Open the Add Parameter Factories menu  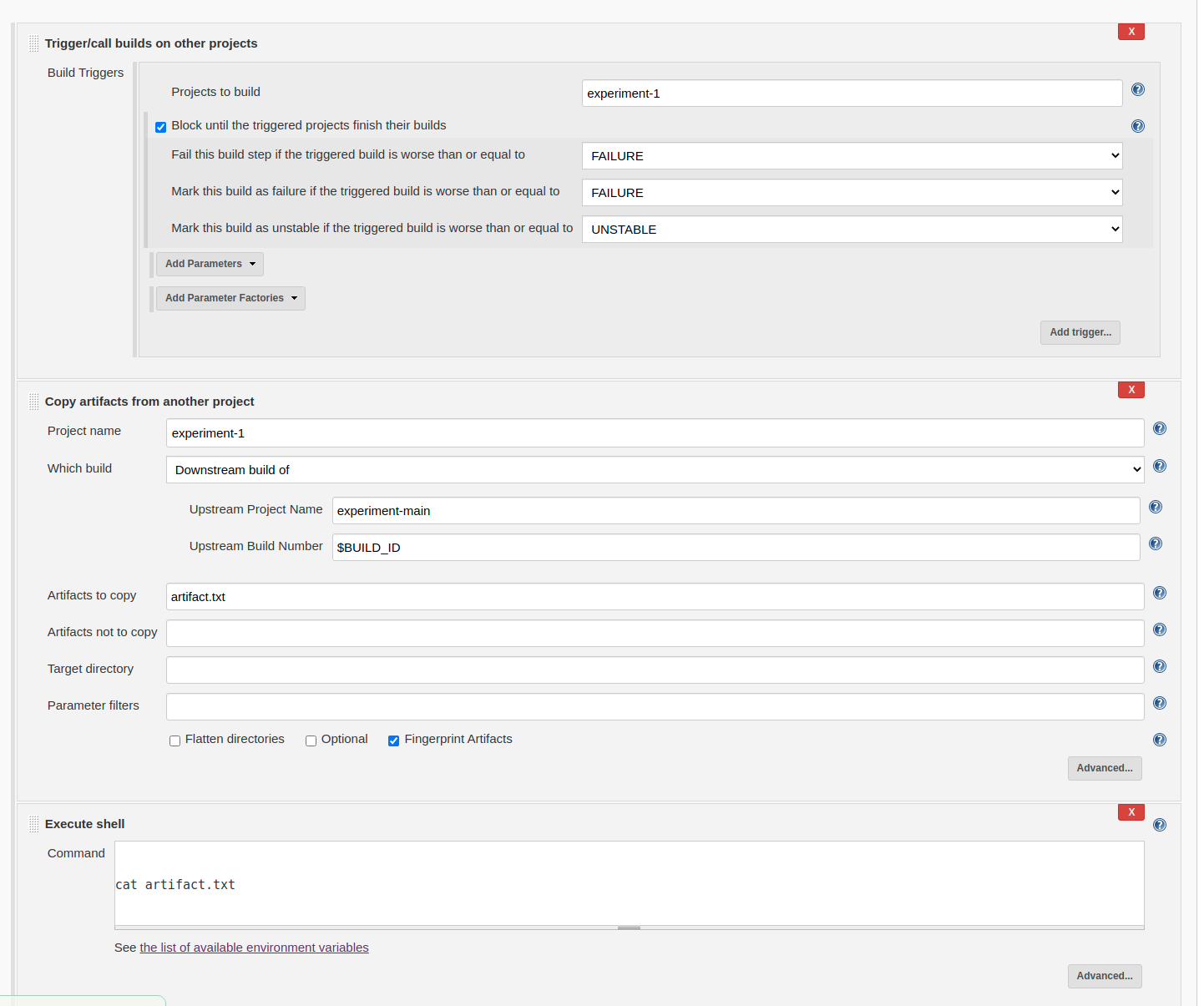point(230,299)
